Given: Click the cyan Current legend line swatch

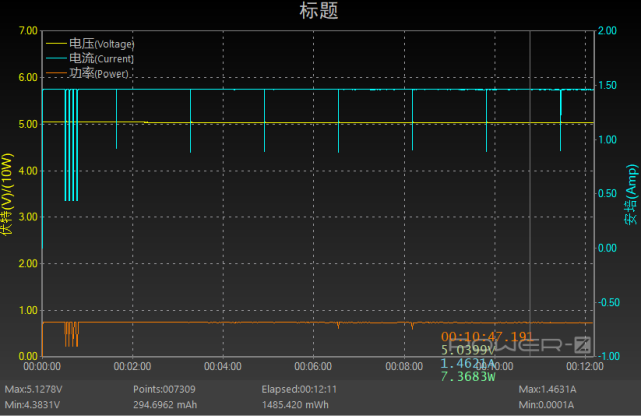Looking at the screenshot, I should coord(56,58).
